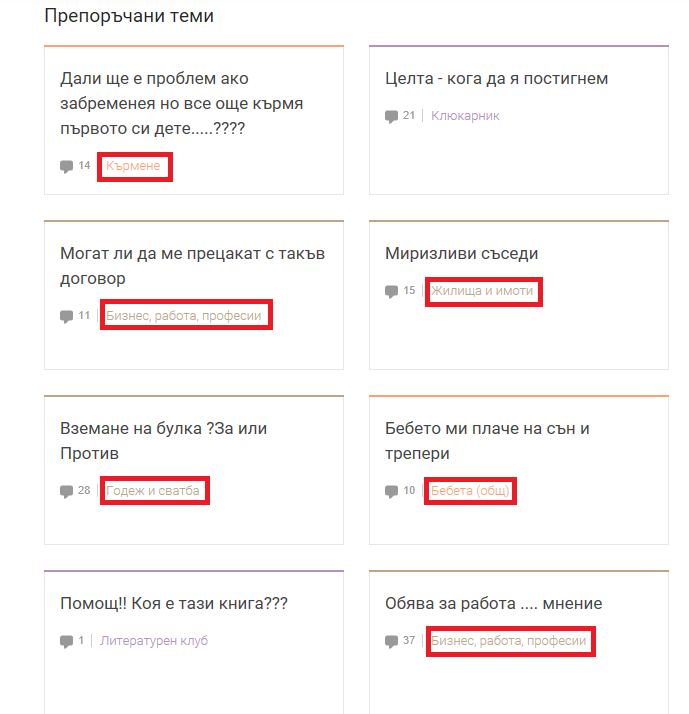Open Годеж и сватба category
Viewport: 689px width, 714px height.
153,491
